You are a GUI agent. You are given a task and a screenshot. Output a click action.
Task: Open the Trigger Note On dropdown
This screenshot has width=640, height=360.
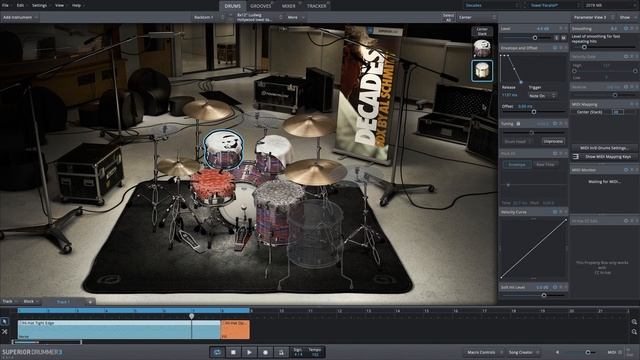coord(542,96)
